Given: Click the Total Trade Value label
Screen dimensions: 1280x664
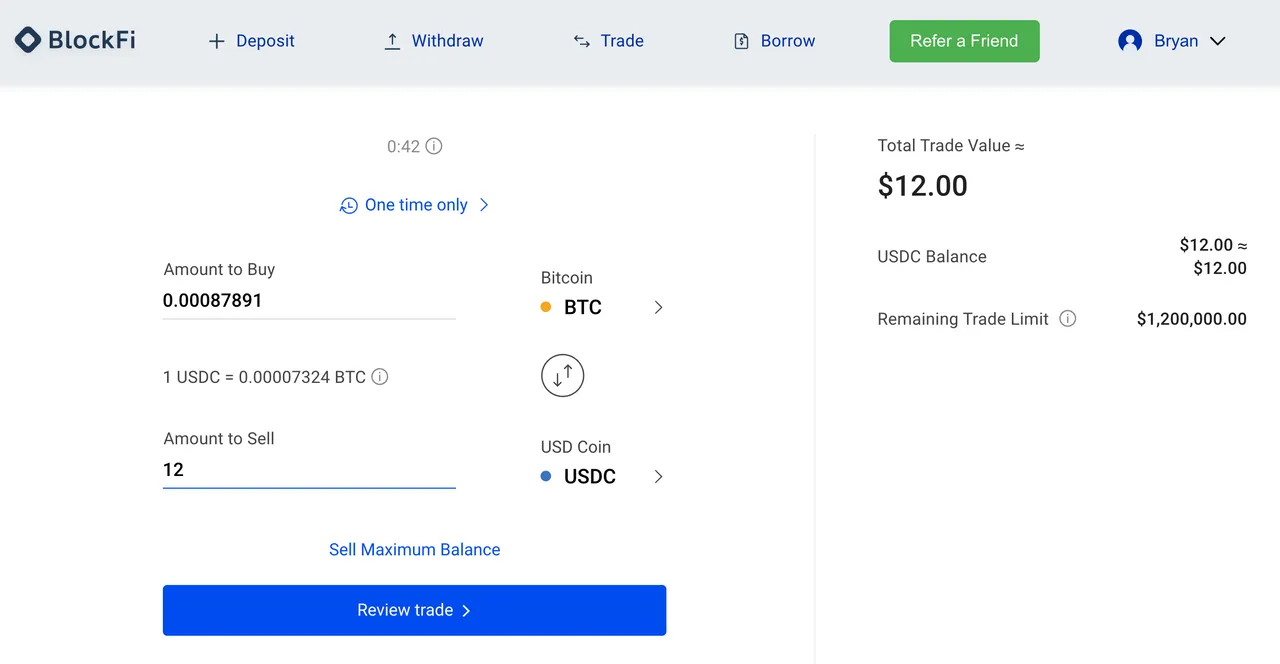Looking at the screenshot, I should 951,145.
